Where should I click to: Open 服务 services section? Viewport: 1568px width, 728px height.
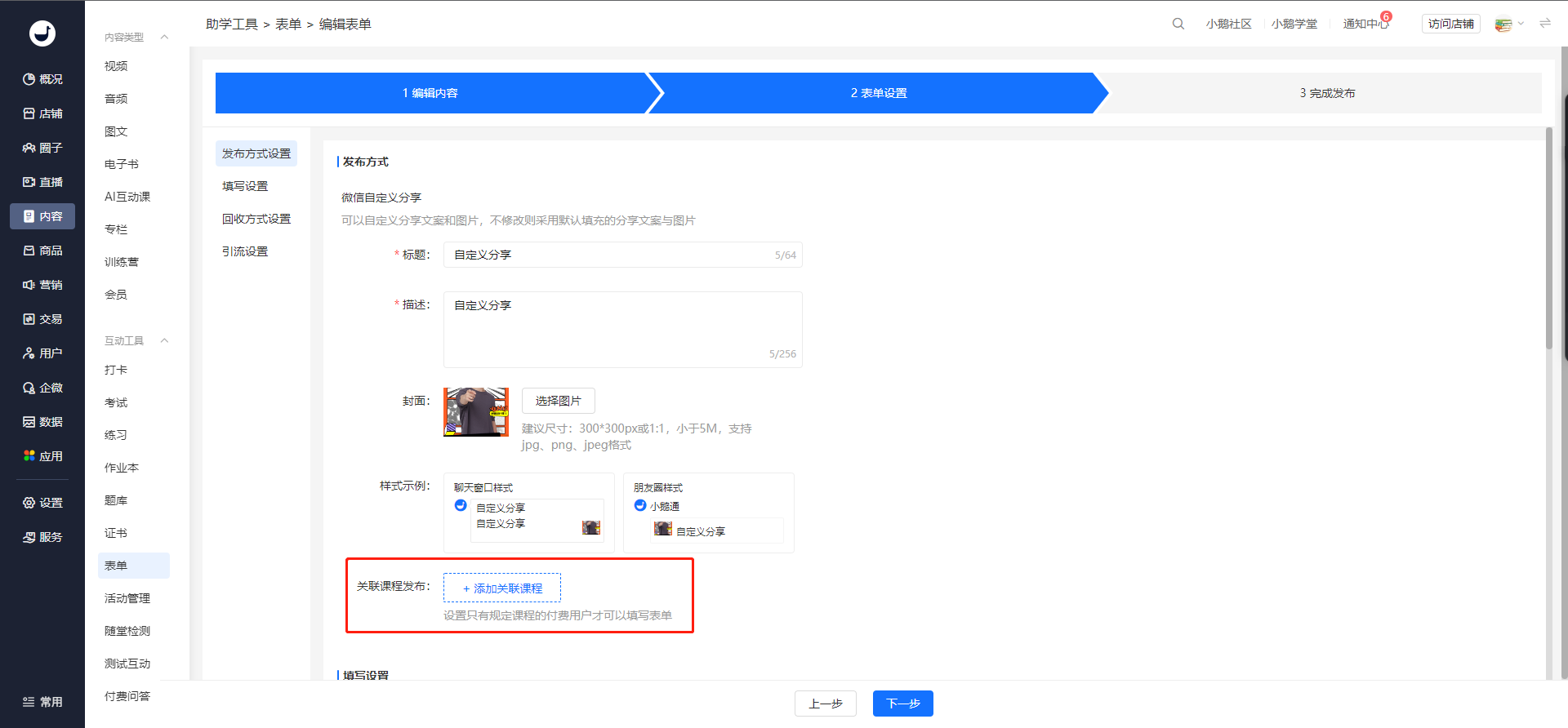[42, 537]
